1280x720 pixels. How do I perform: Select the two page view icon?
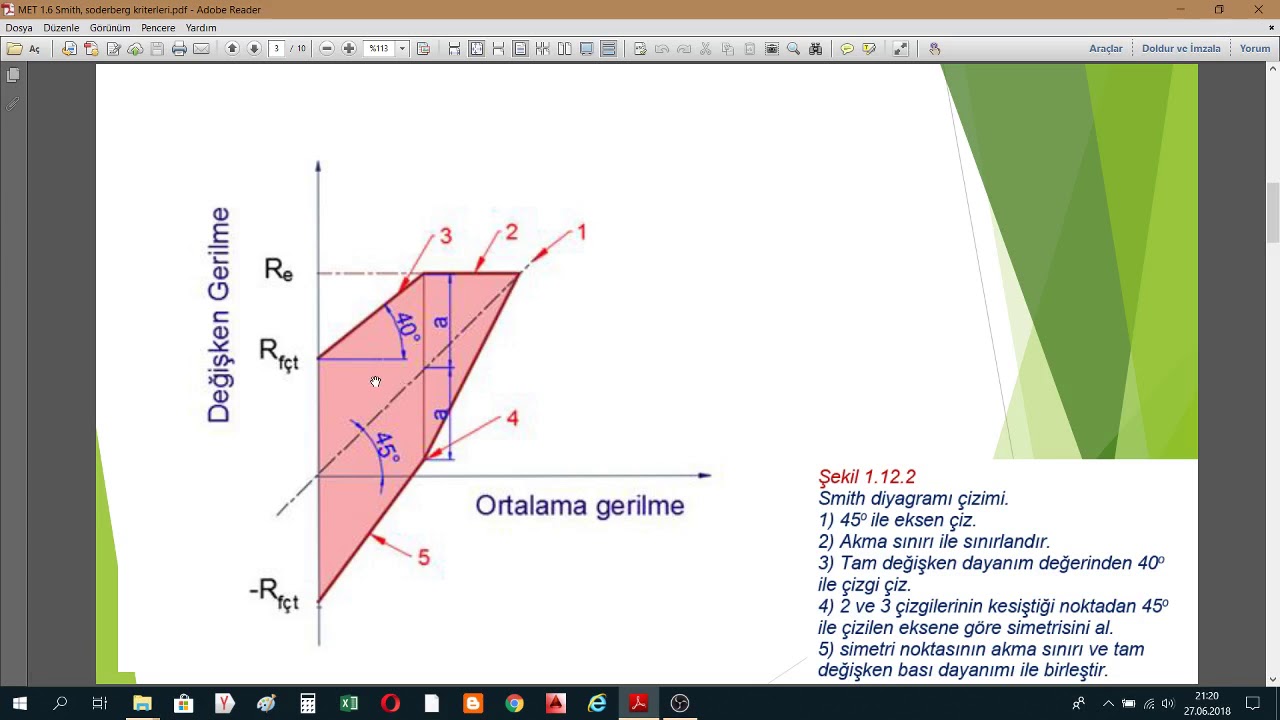click(564, 48)
